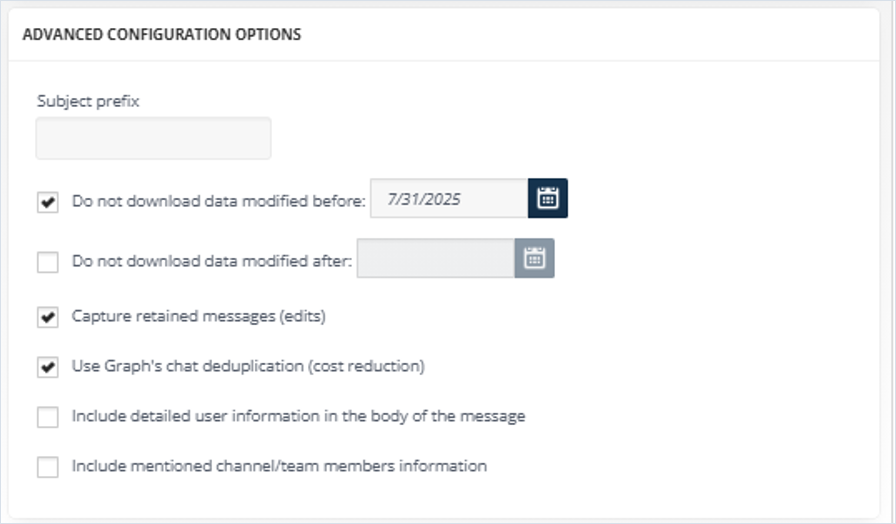Uncheck Do not download data modified before
This screenshot has height=524, width=896.
point(47,202)
